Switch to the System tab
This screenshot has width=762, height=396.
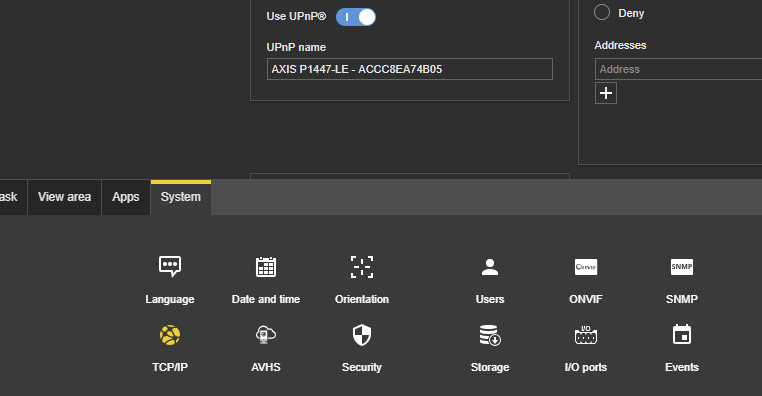[x=181, y=197]
